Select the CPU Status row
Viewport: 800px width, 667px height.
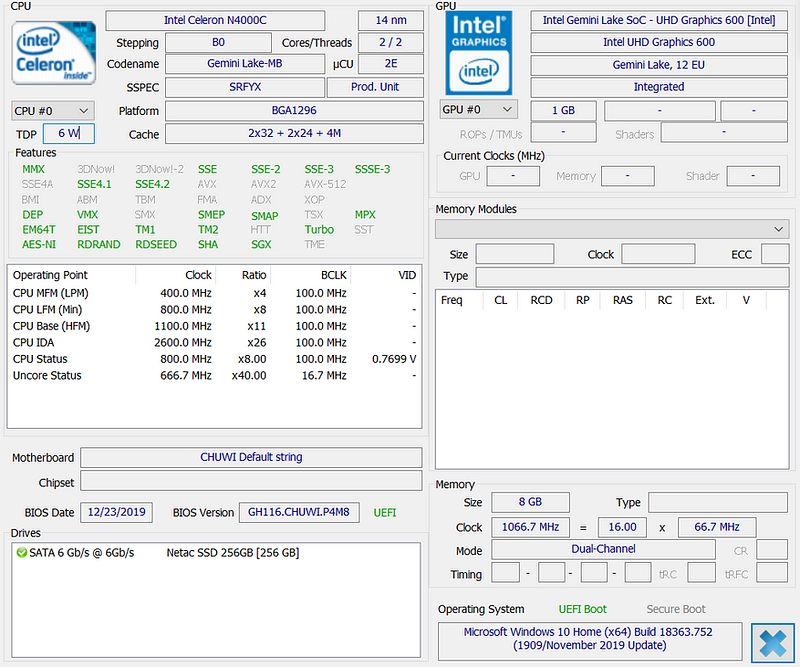(214, 359)
